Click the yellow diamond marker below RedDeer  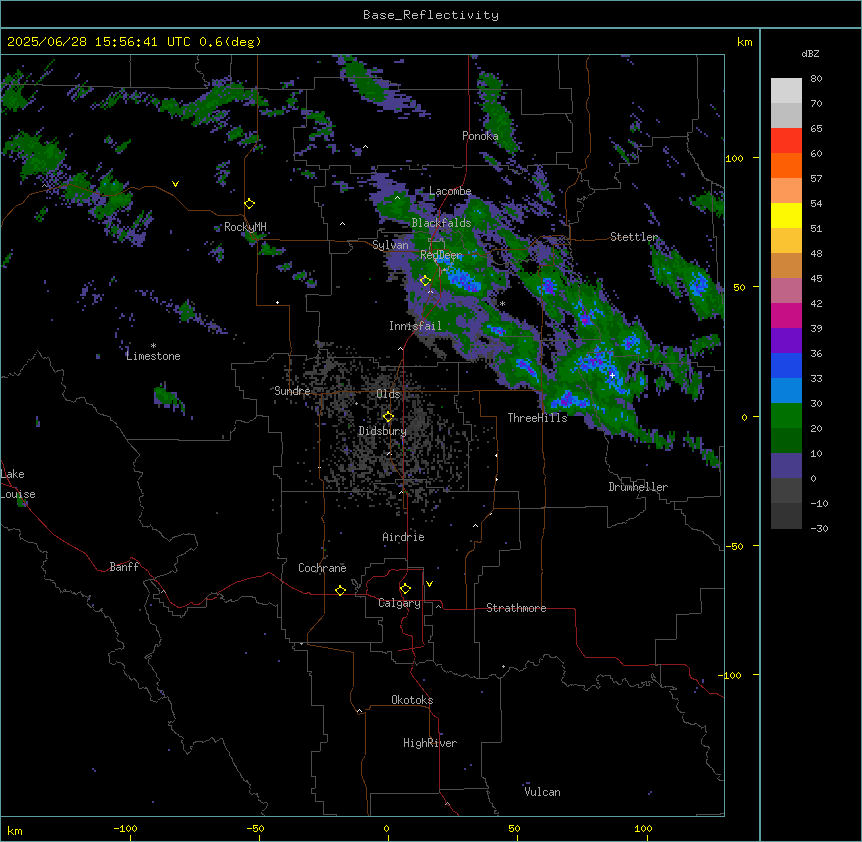point(426,281)
